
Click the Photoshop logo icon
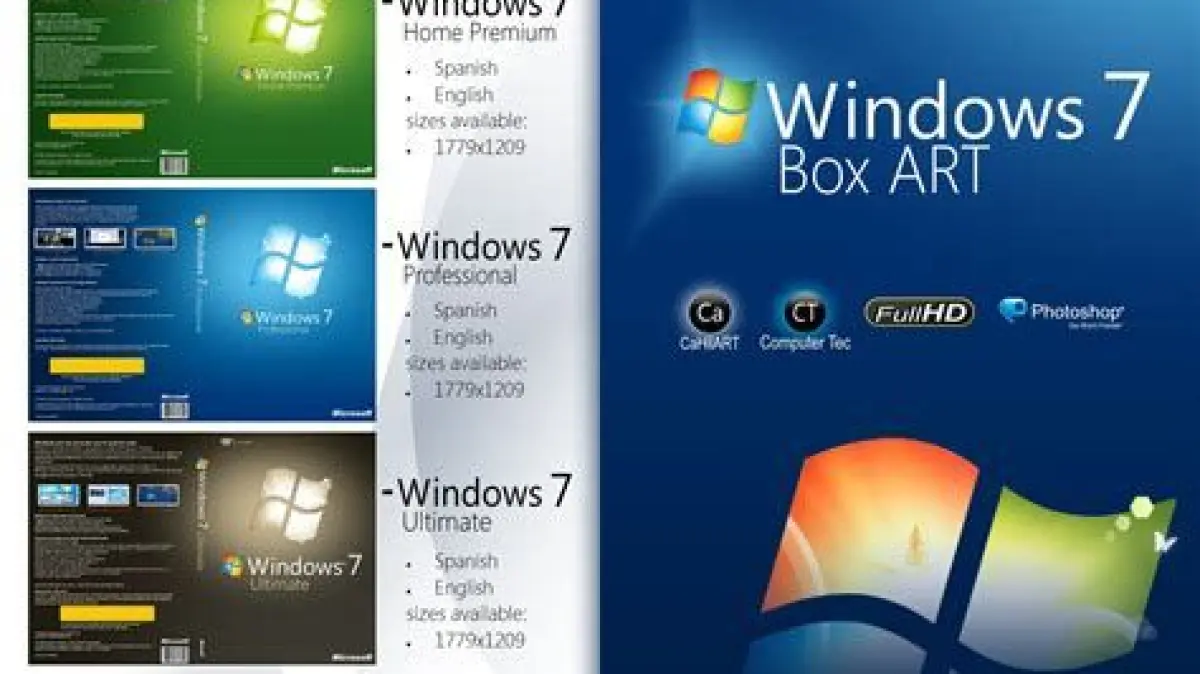(x=1013, y=311)
